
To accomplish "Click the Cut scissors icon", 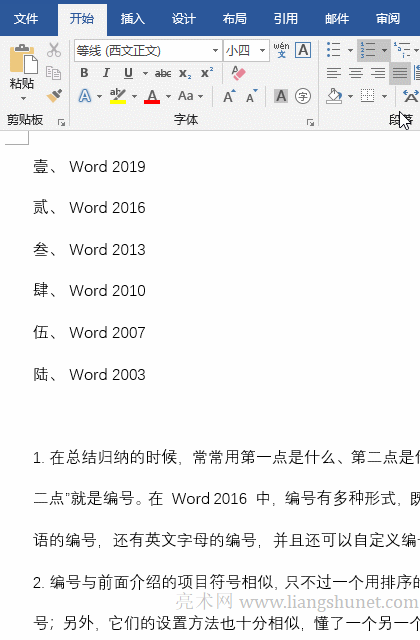I will [x=54, y=50].
